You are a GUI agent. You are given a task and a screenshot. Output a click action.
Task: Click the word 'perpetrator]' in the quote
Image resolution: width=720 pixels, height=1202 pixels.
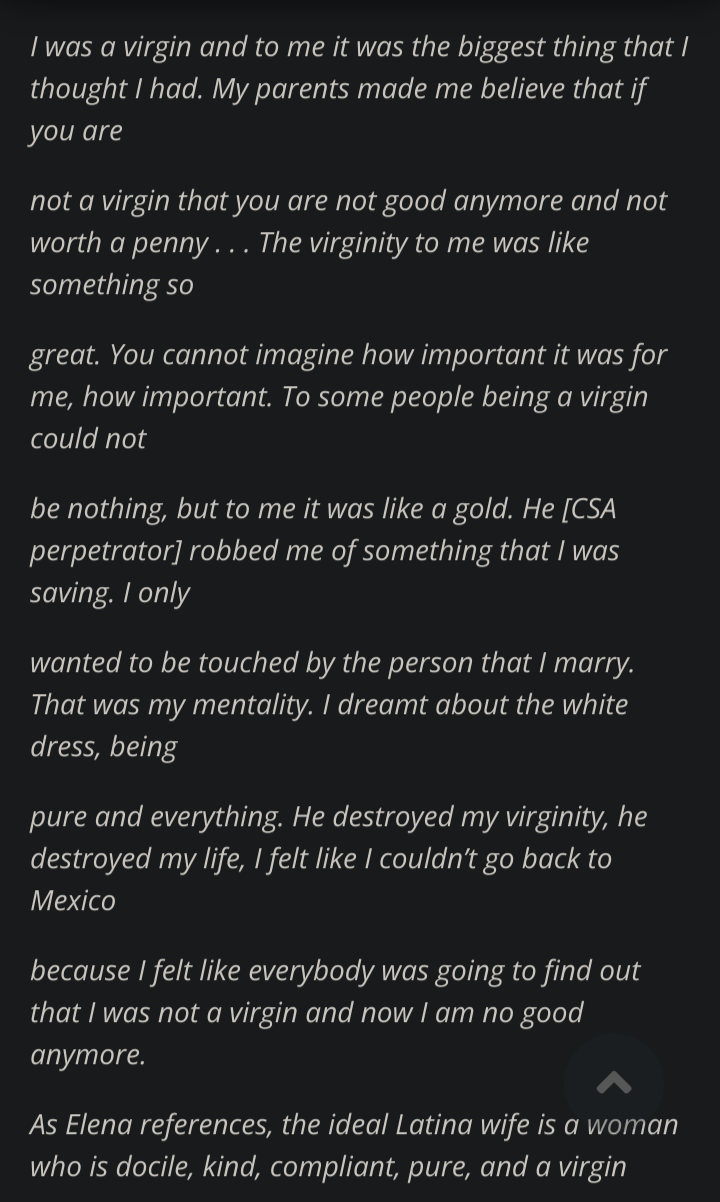point(105,550)
